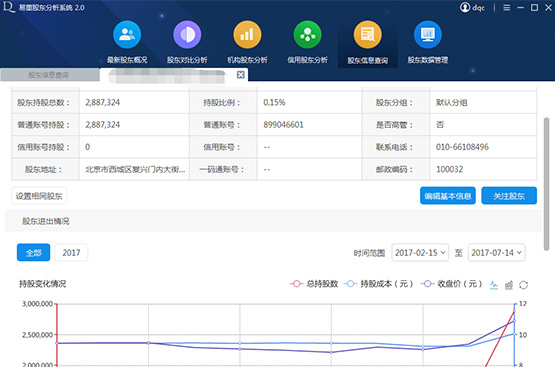Image resolution: width=555 pixels, height=367 pixels.
Task: Open 机构股东分析 module icon
Action: 247,35
